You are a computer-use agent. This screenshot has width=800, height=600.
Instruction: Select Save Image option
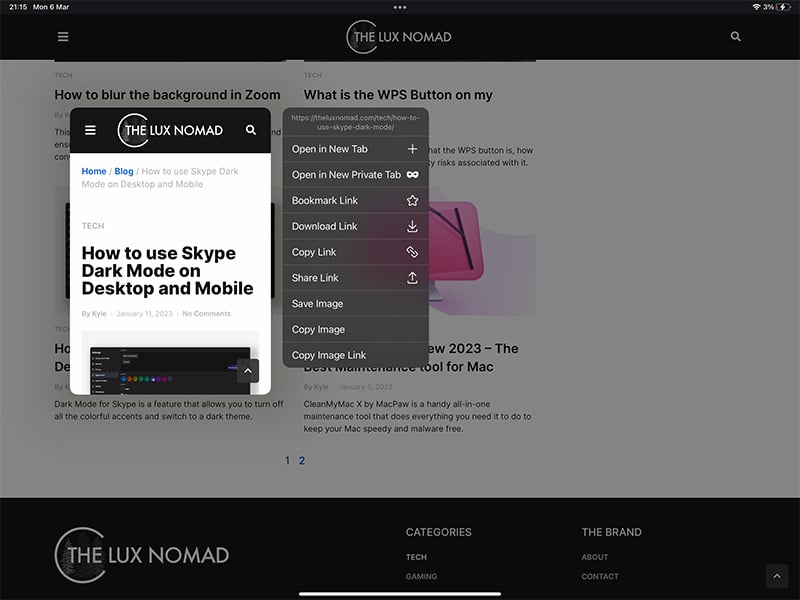click(356, 304)
